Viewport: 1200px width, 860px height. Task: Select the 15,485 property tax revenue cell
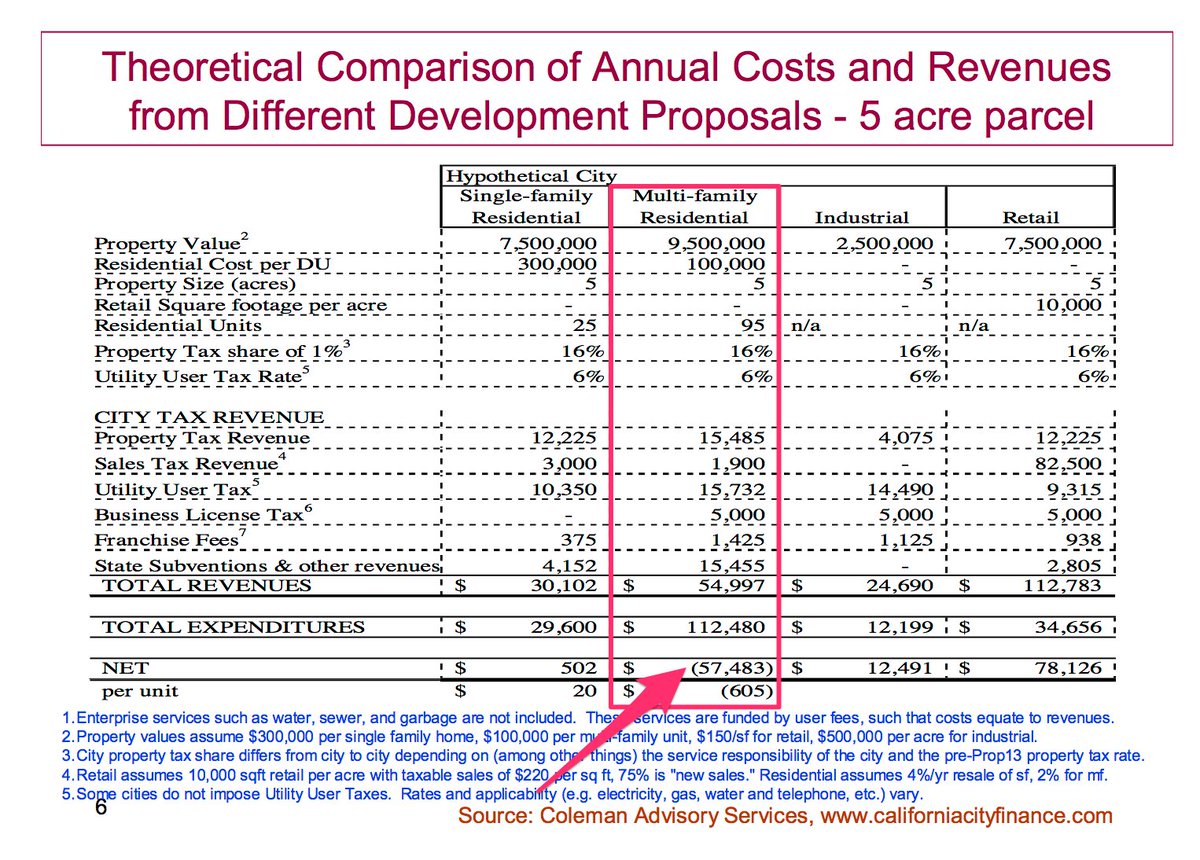732,438
